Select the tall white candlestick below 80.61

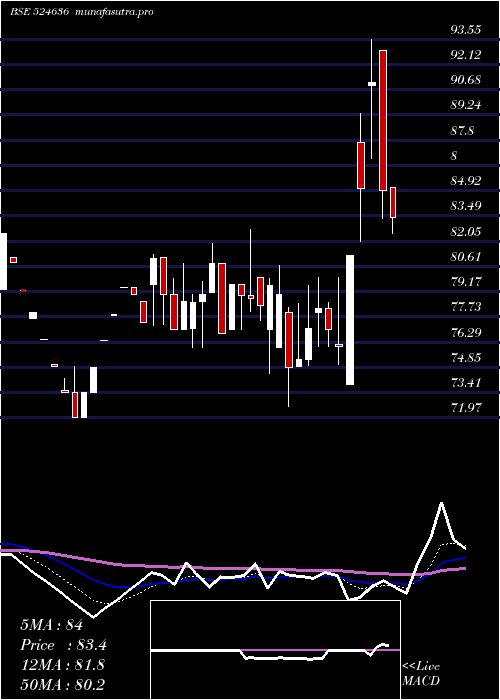point(350,320)
